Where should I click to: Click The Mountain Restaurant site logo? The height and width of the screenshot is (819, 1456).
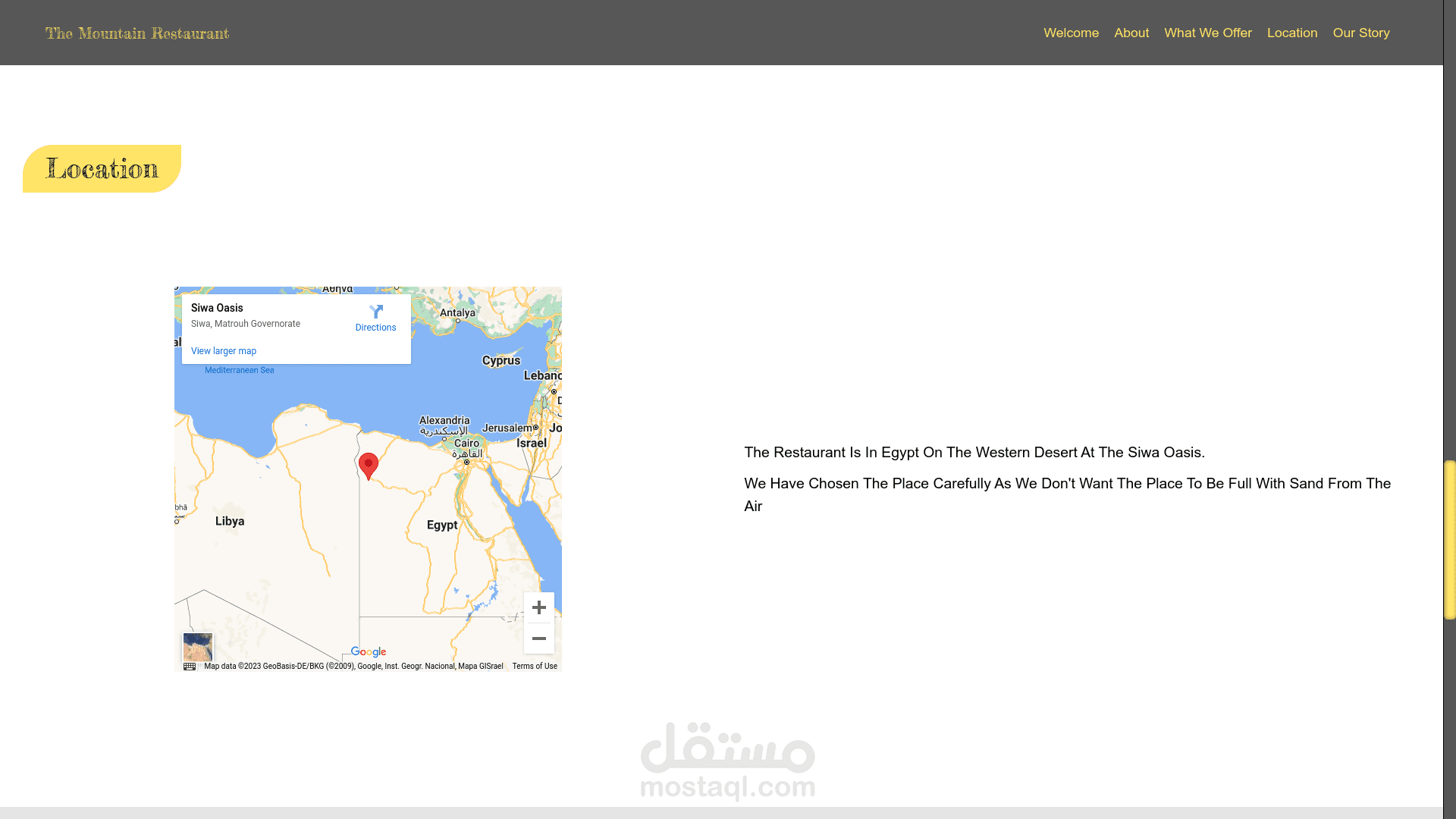pos(137,33)
